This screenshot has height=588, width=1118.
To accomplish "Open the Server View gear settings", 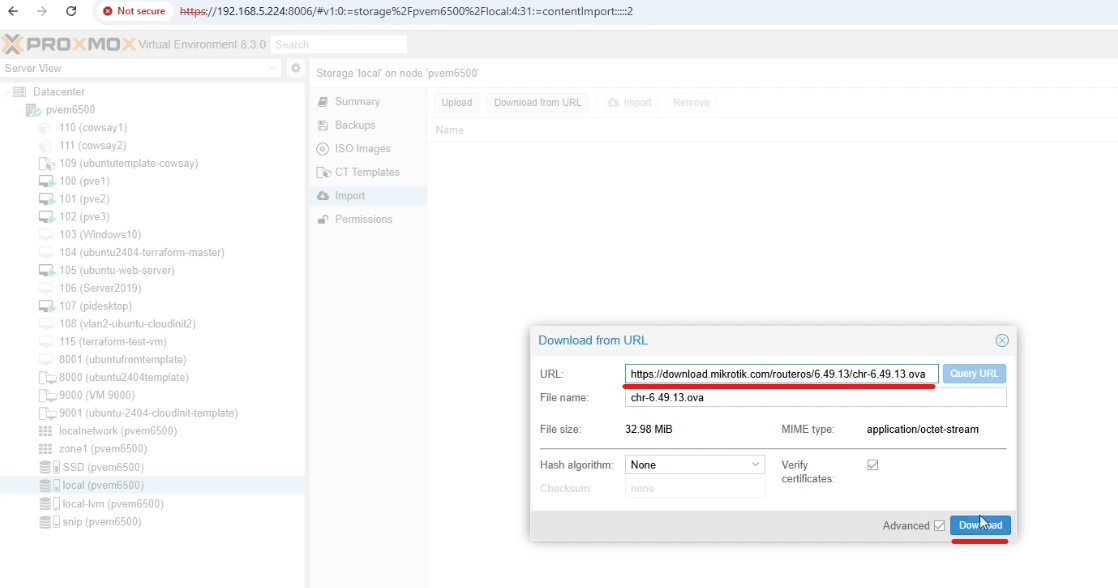I will pyautogui.click(x=295, y=68).
